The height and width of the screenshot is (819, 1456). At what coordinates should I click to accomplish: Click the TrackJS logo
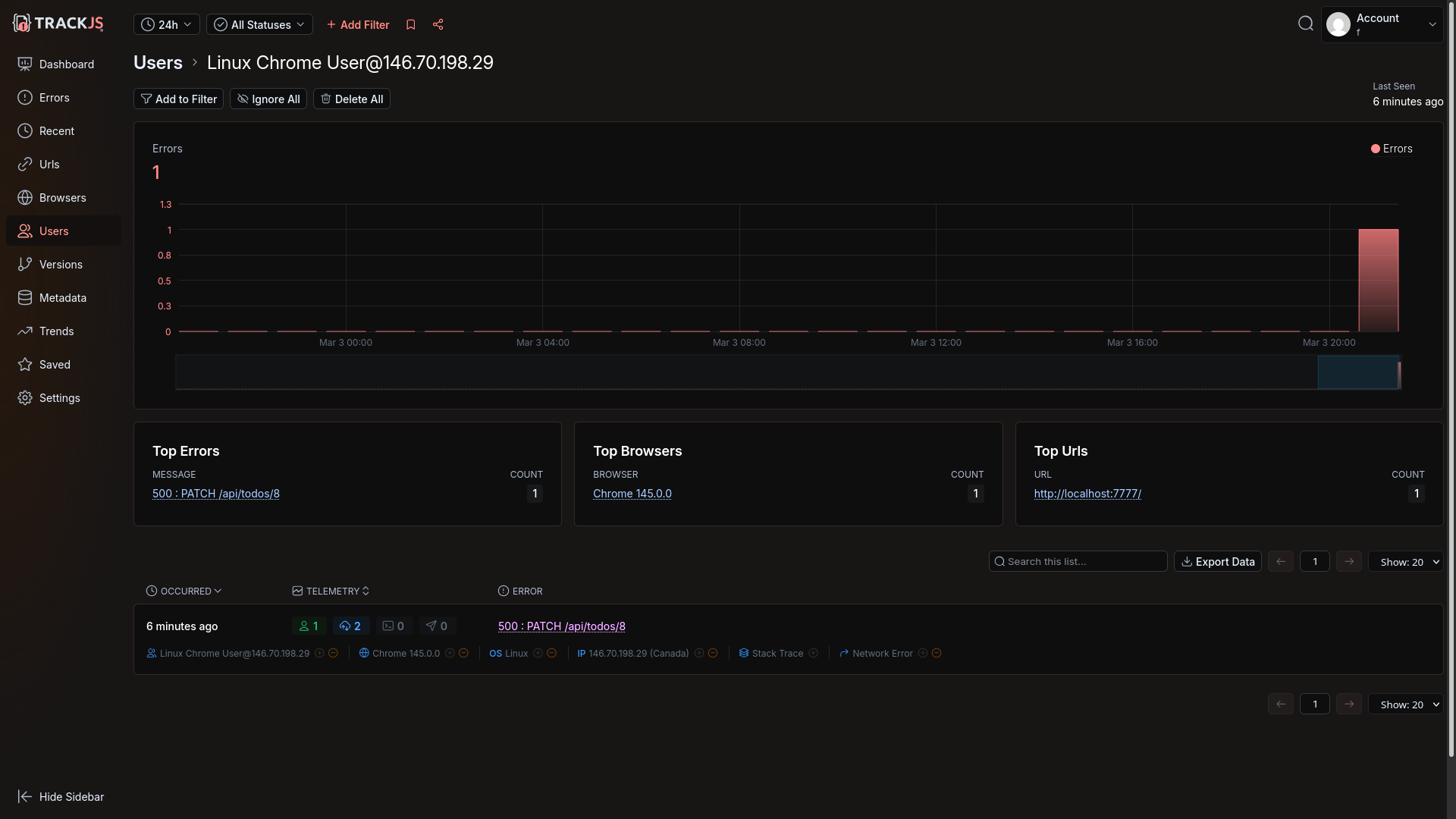(58, 24)
